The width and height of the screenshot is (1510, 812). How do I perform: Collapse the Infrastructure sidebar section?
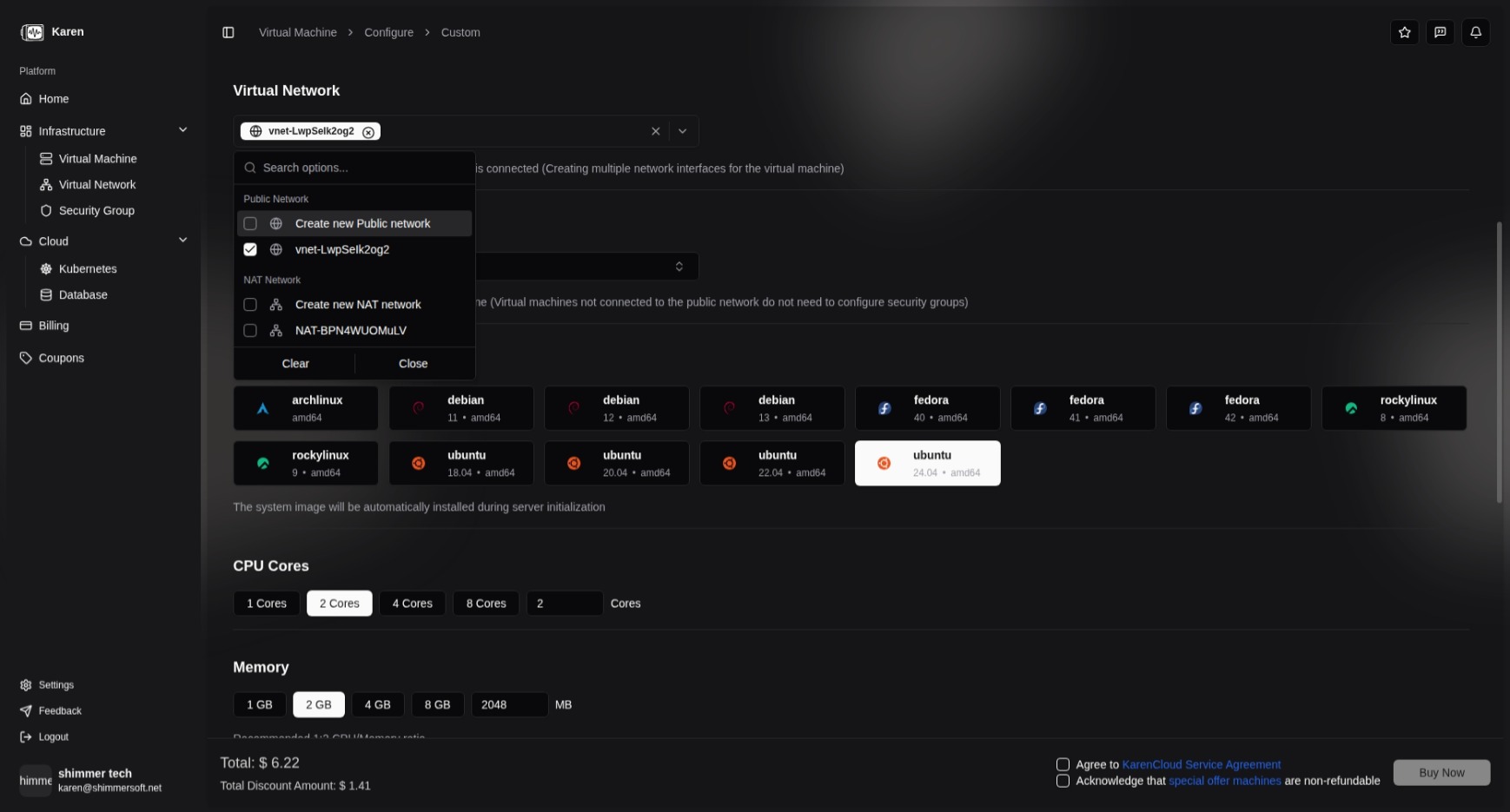(182, 130)
